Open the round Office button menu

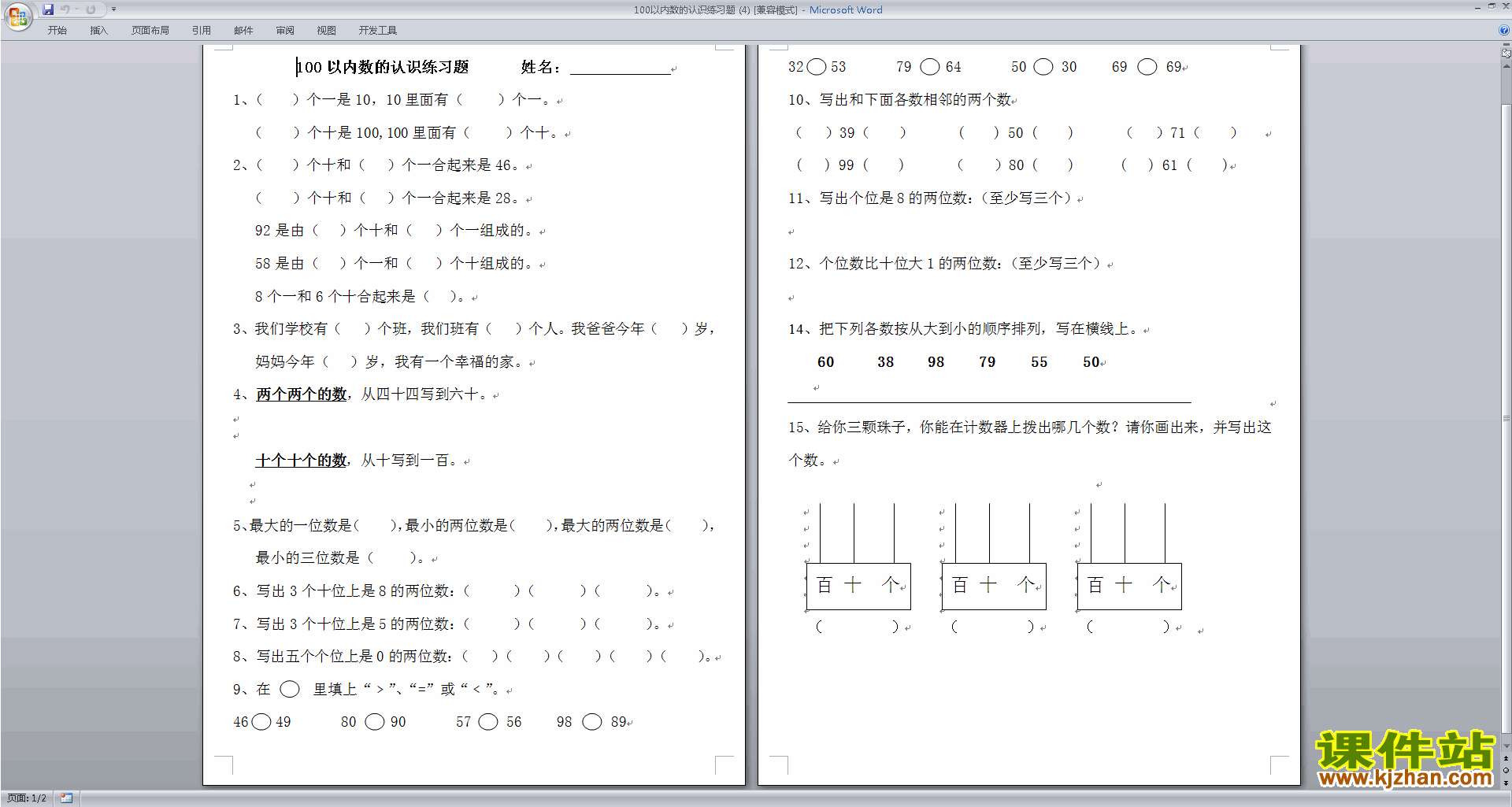[x=17, y=16]
